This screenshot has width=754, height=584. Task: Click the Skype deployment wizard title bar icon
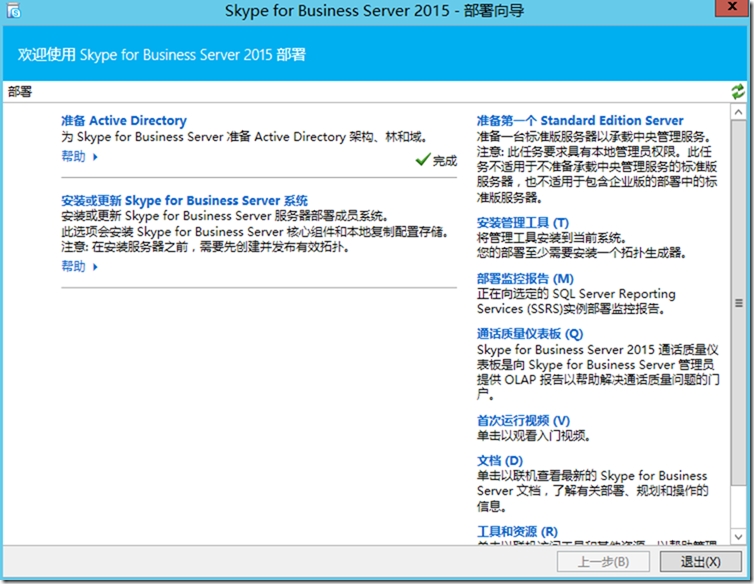[14, 10]
